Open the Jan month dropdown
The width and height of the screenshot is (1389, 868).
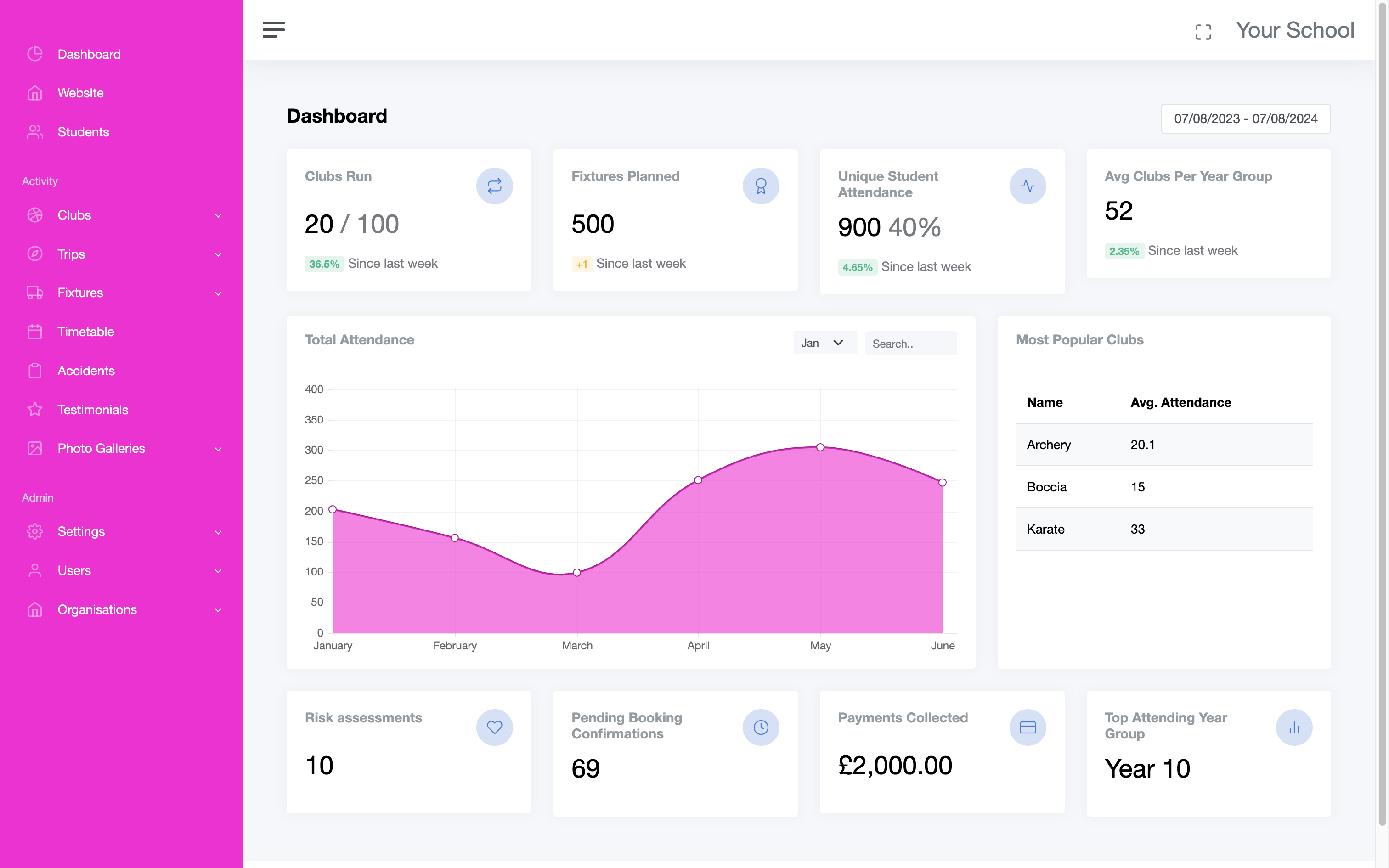click(x=825, y=343)
